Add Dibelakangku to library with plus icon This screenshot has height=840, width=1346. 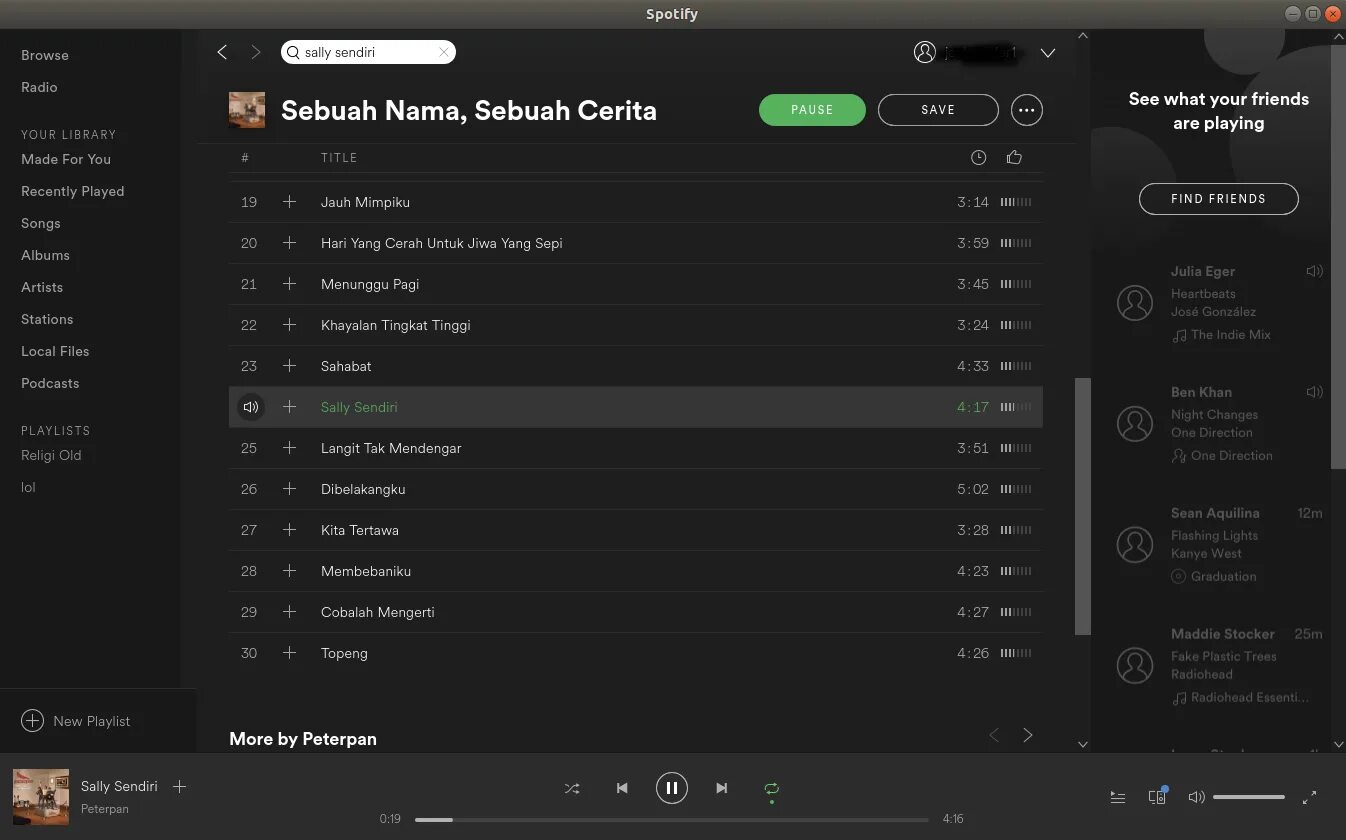pyautogui.click(x=289, y=489)
